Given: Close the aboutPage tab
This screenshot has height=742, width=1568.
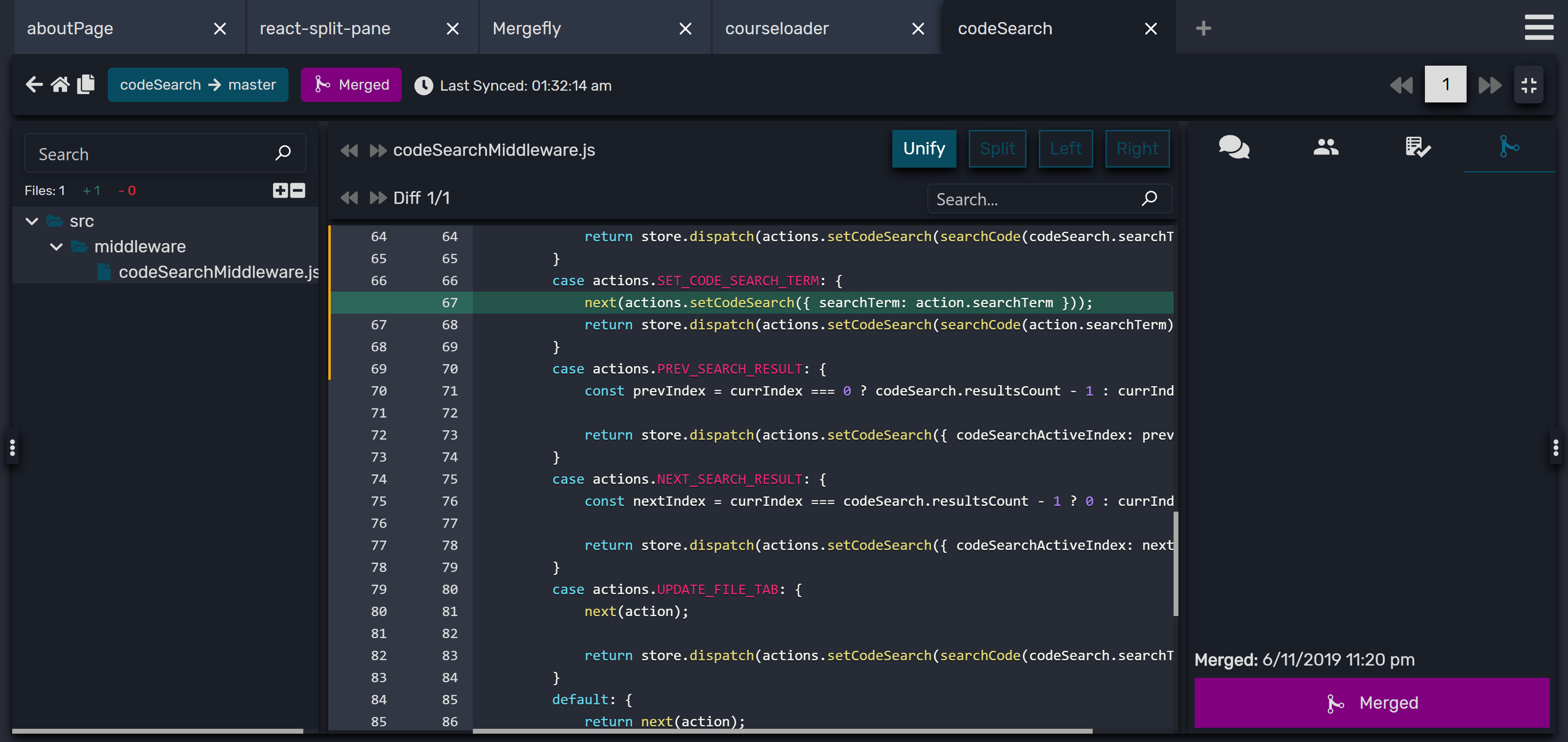Looking at the screenshot, I should (220, 28).
